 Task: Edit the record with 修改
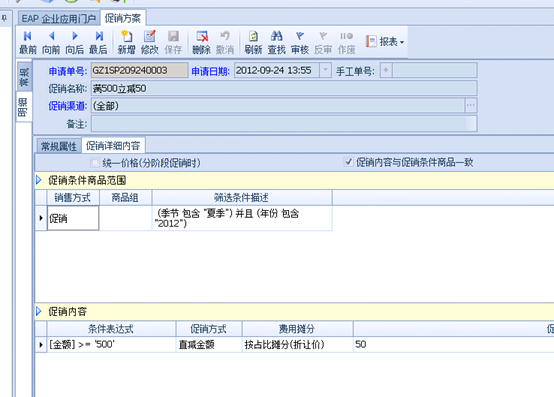point(150,42)
